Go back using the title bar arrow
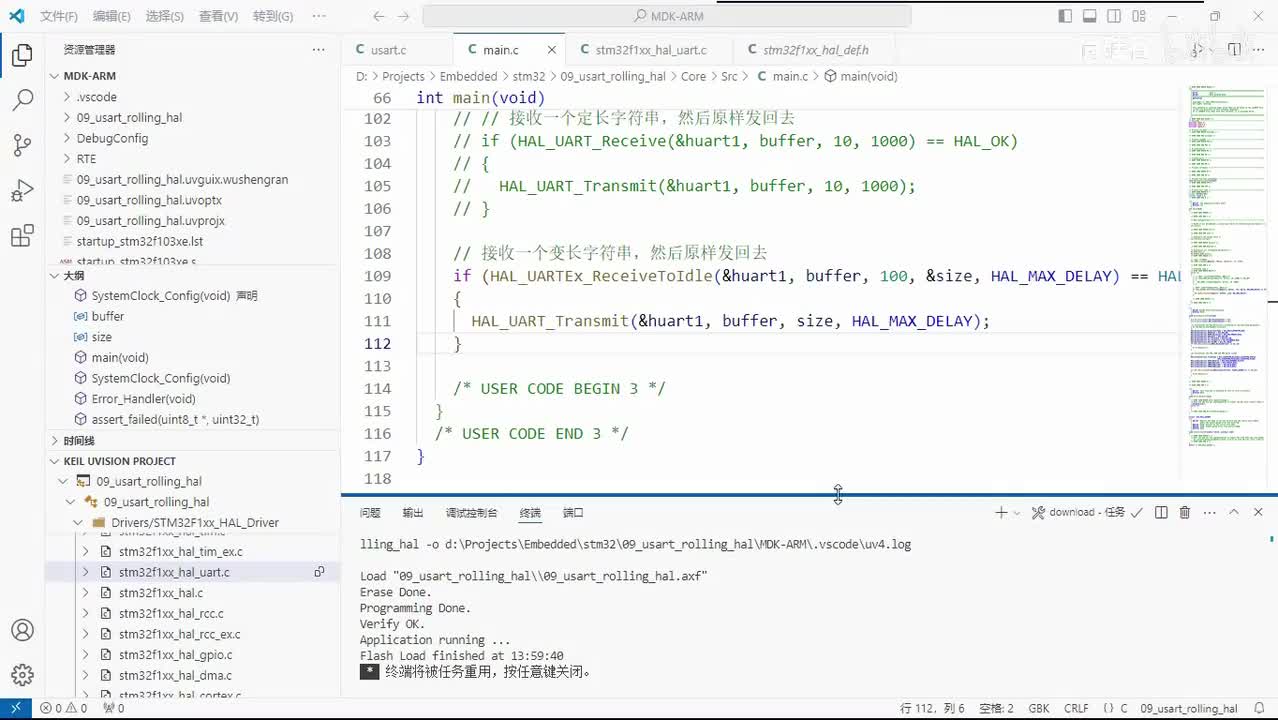1278x720 pixels. point(378,16)
